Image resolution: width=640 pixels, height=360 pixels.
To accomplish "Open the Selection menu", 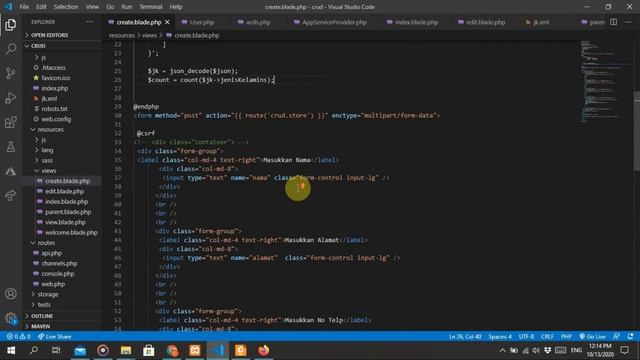I will (66, 7).
